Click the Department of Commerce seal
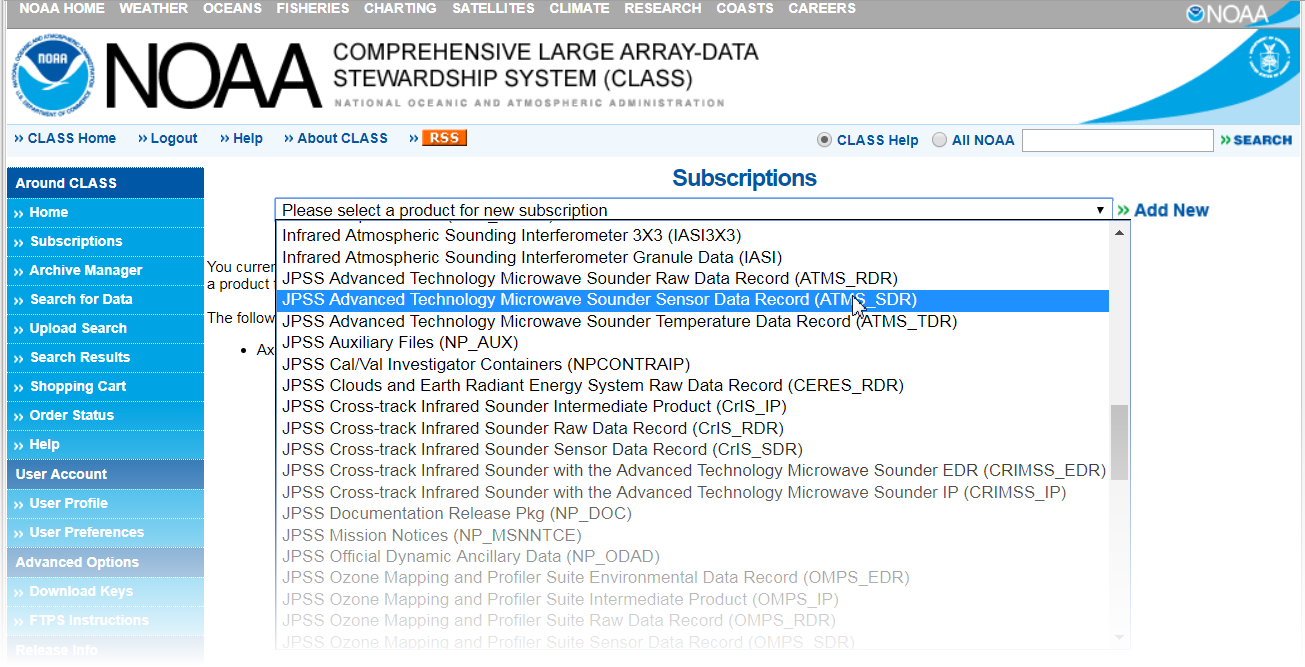This screenshot has height=667, width=1305. [1269, 58]
